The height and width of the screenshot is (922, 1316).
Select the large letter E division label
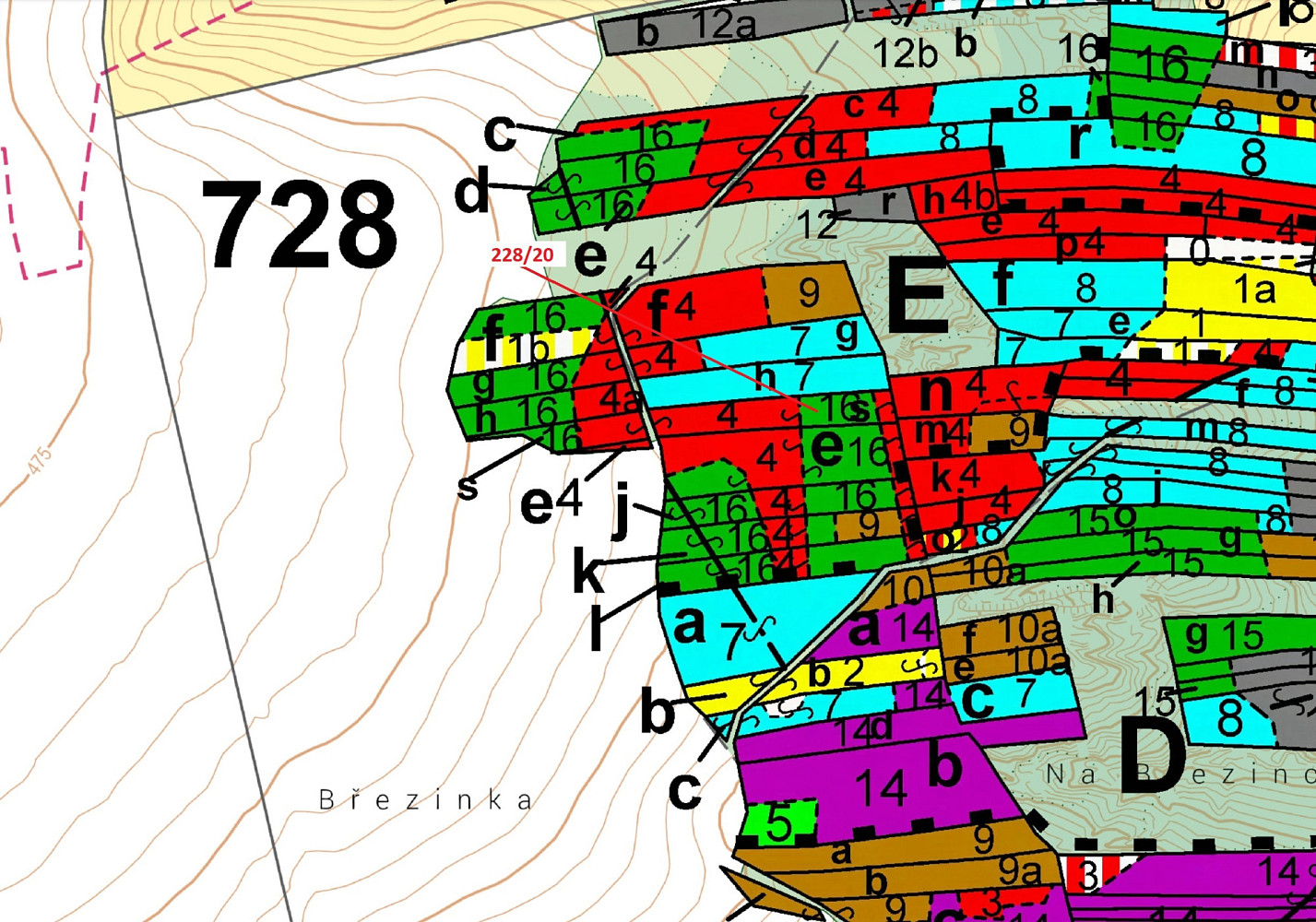point(918,295)
